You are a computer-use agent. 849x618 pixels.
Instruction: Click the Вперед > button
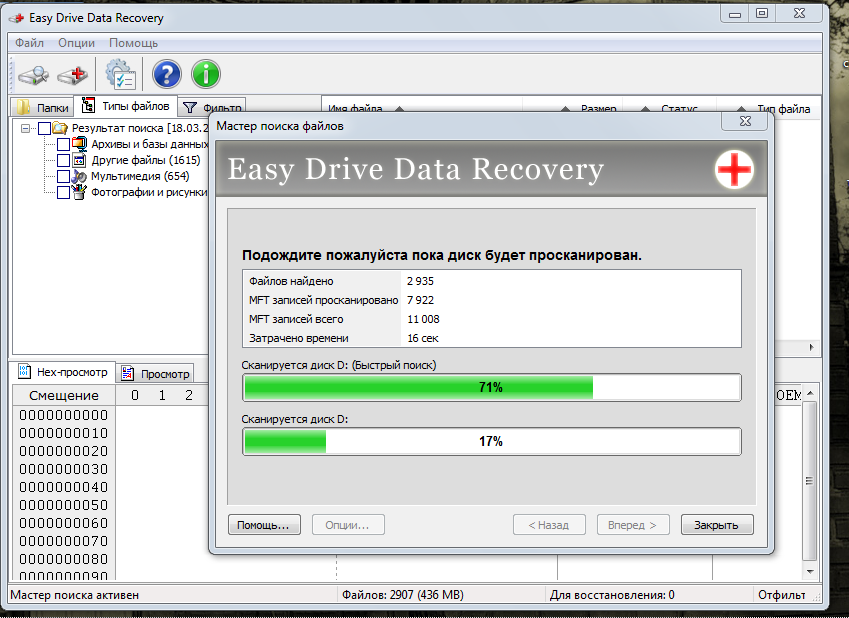(x=633, y=525)
